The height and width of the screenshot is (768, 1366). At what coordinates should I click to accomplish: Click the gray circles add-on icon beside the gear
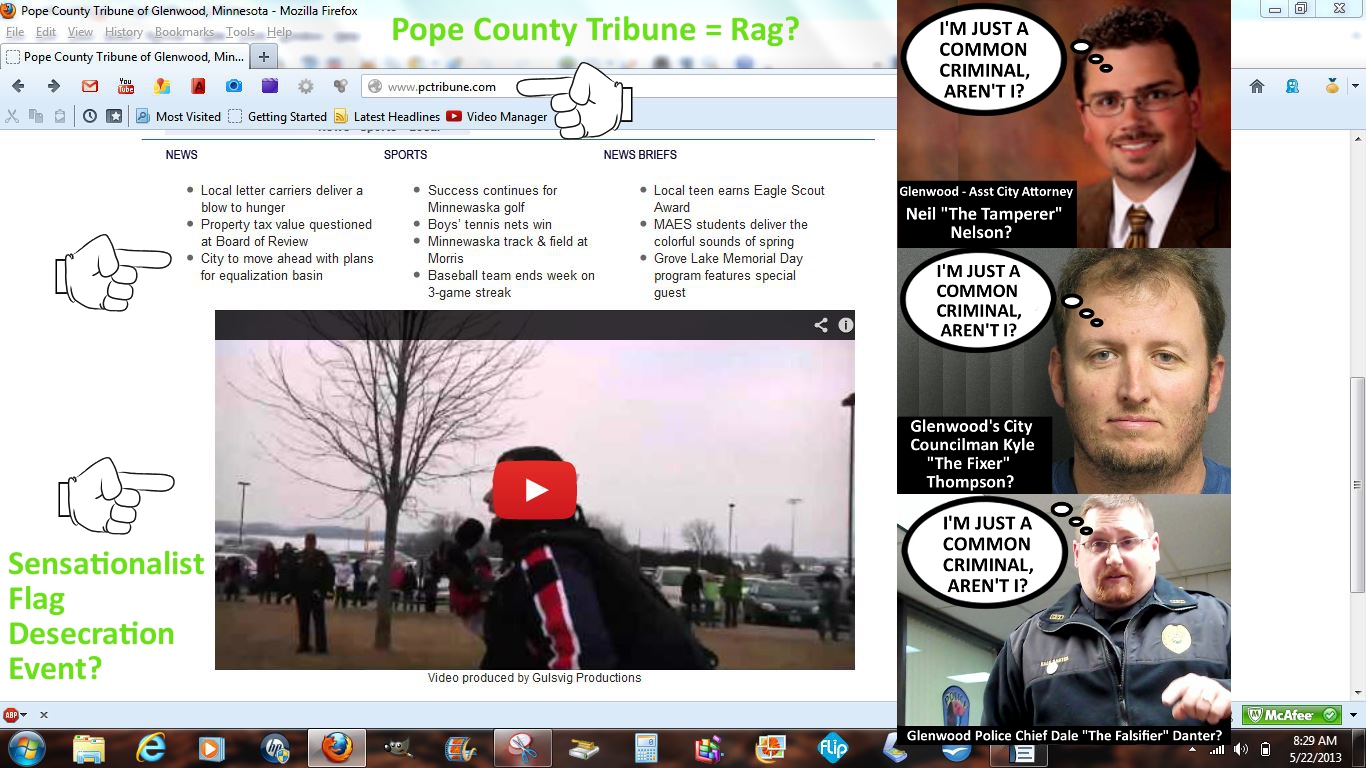coord(341,86)
